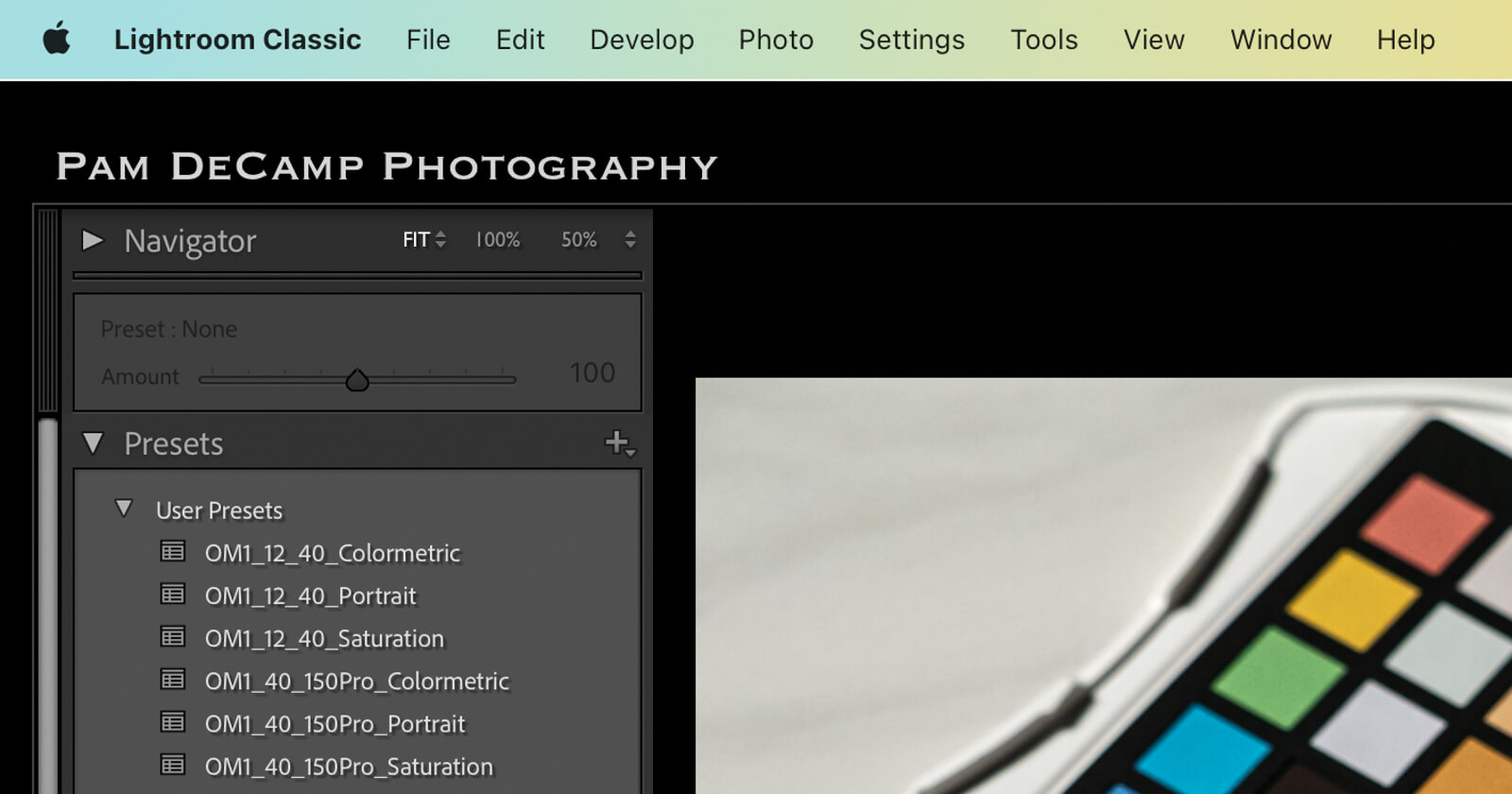Open the Develop menu
This screenshot has width=1512, height=794.
pos(642,40)
